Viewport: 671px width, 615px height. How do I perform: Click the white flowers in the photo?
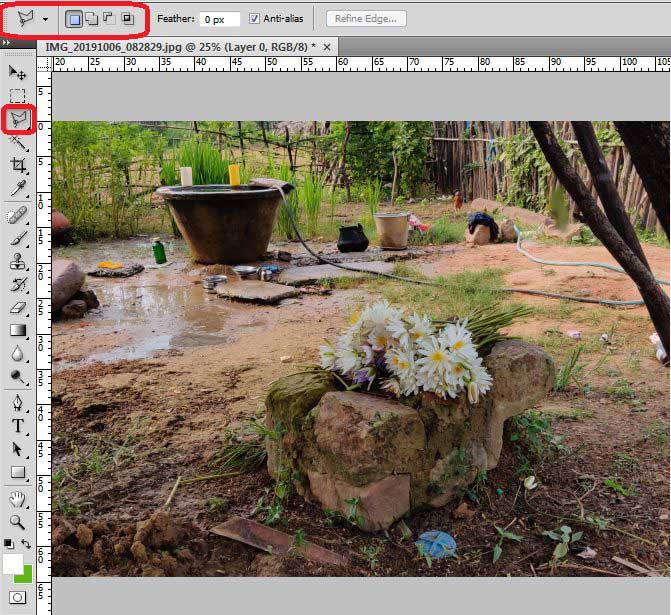tap(407, 351)
